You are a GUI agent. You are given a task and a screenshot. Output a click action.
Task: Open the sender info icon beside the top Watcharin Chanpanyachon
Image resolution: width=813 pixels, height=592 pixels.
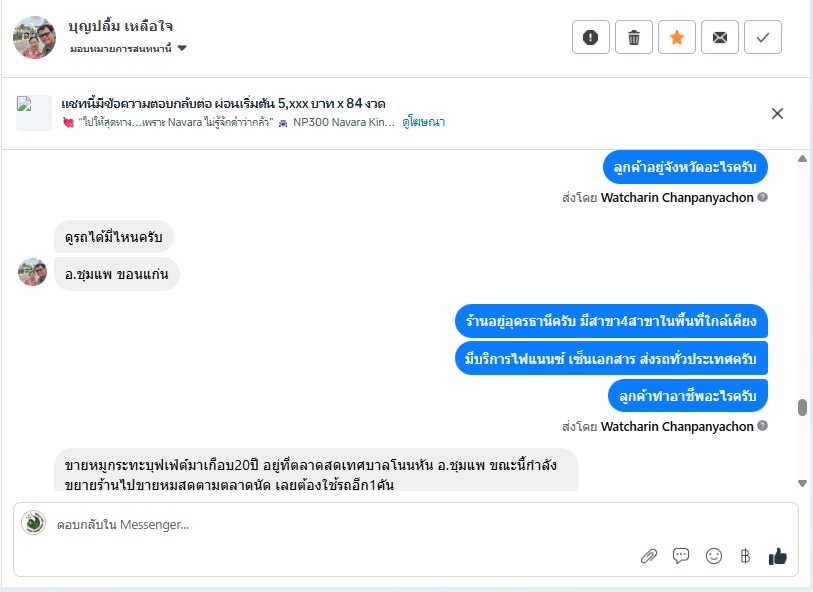point(762,198)
